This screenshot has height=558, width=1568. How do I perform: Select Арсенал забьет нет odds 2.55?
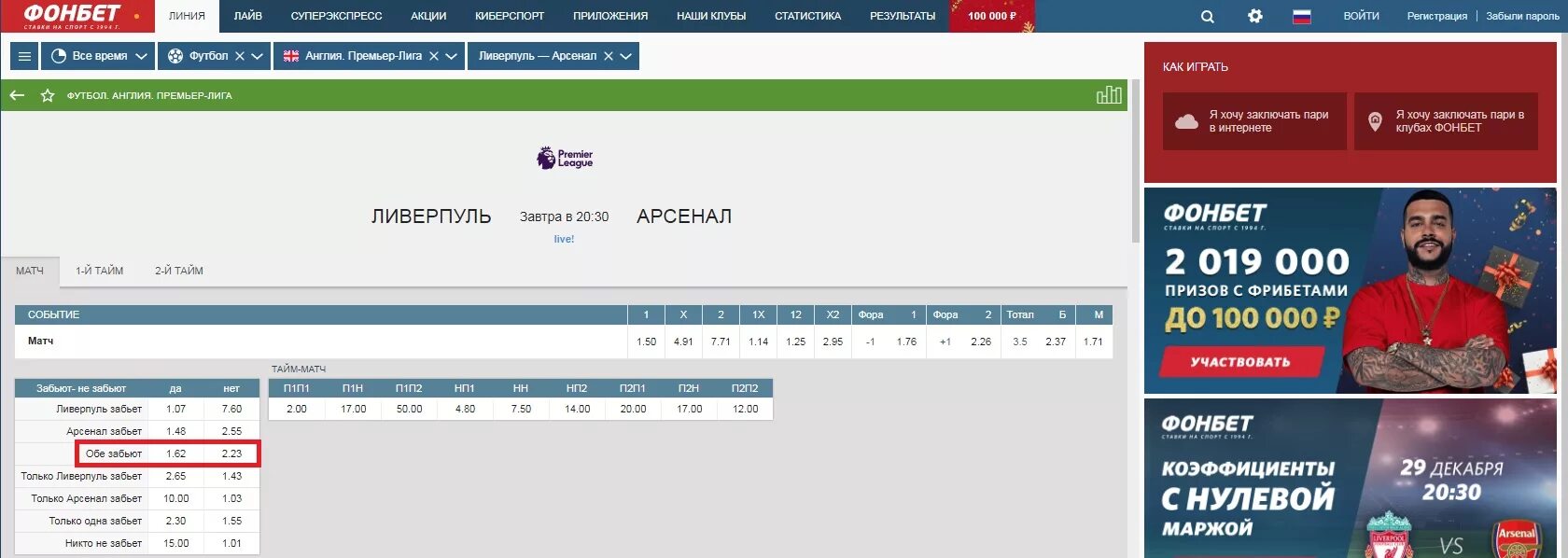[231, 431]
